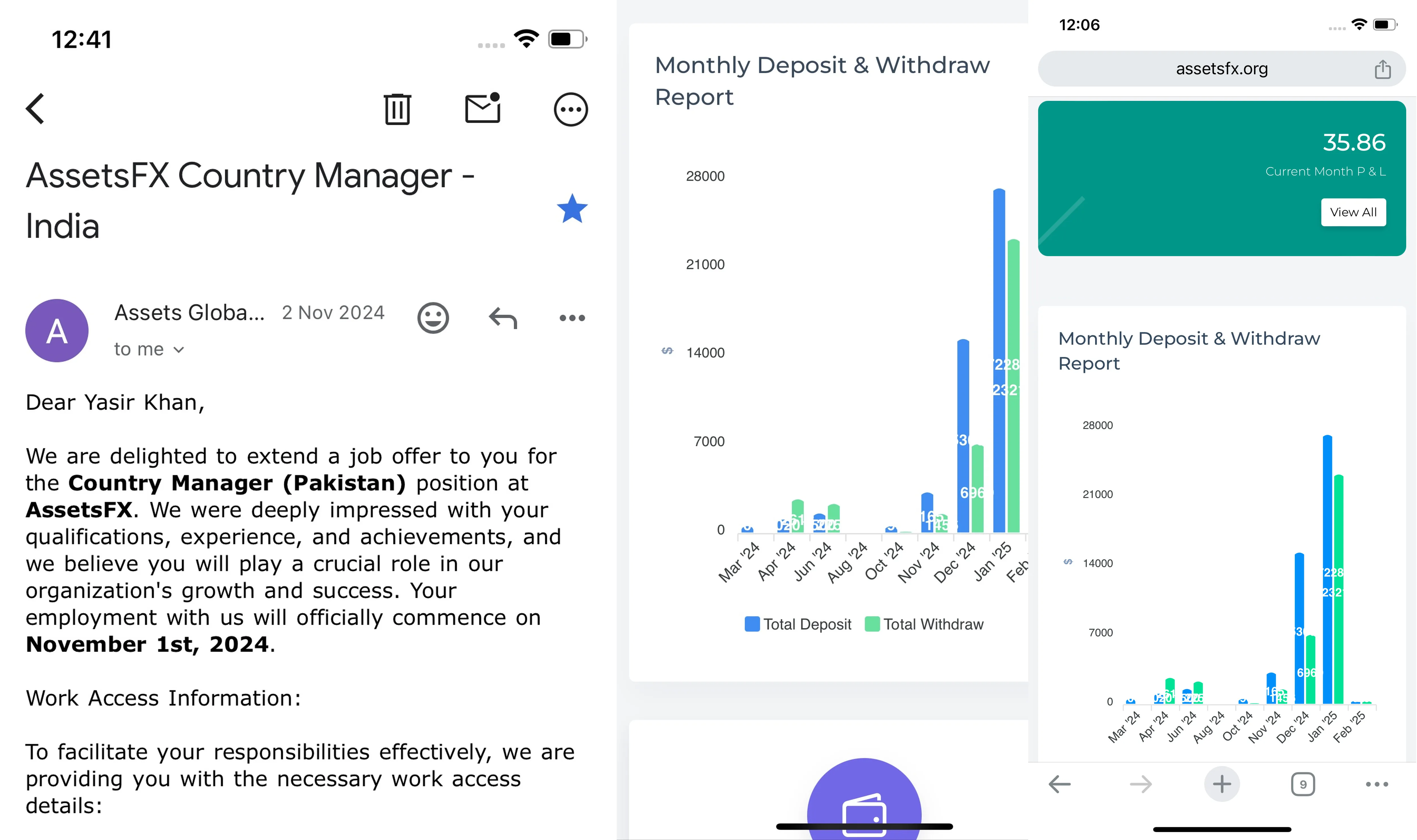The width and height of the screenshot is (1417, 840).
Task: Open the browser three-dots menu at the bottom
Action: pyautogui.click(x=1377, y=784)
